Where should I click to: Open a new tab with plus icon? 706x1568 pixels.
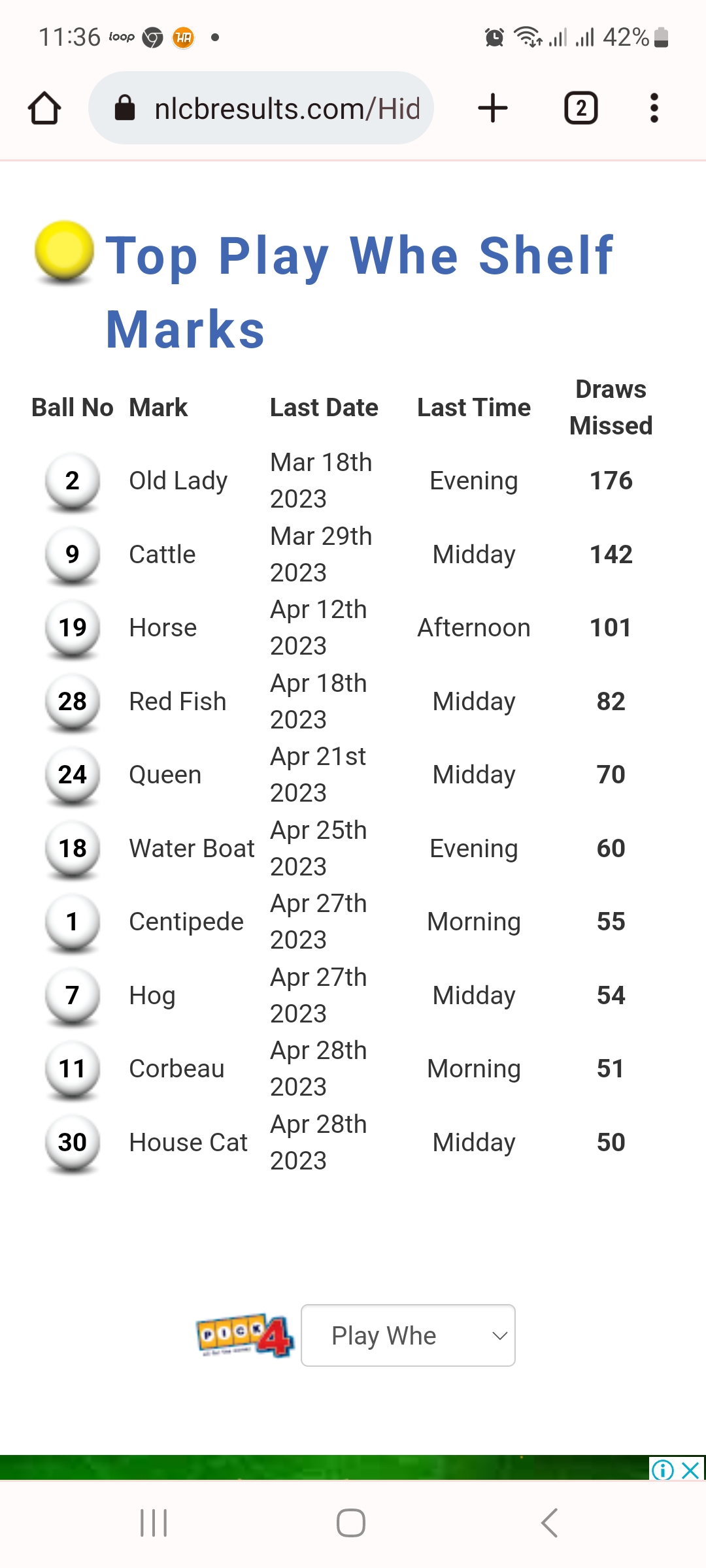(x=493, y=108)
